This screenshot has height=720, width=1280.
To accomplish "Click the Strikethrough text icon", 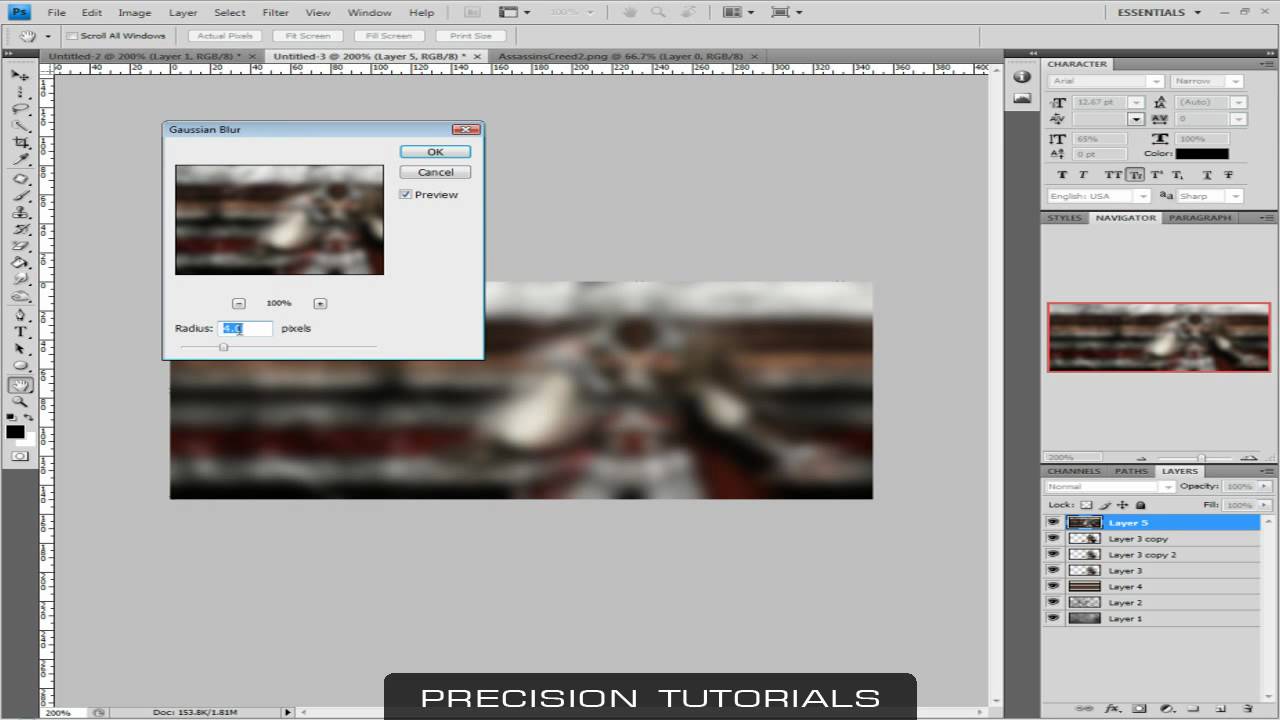I will click(x=1228, y=174).
